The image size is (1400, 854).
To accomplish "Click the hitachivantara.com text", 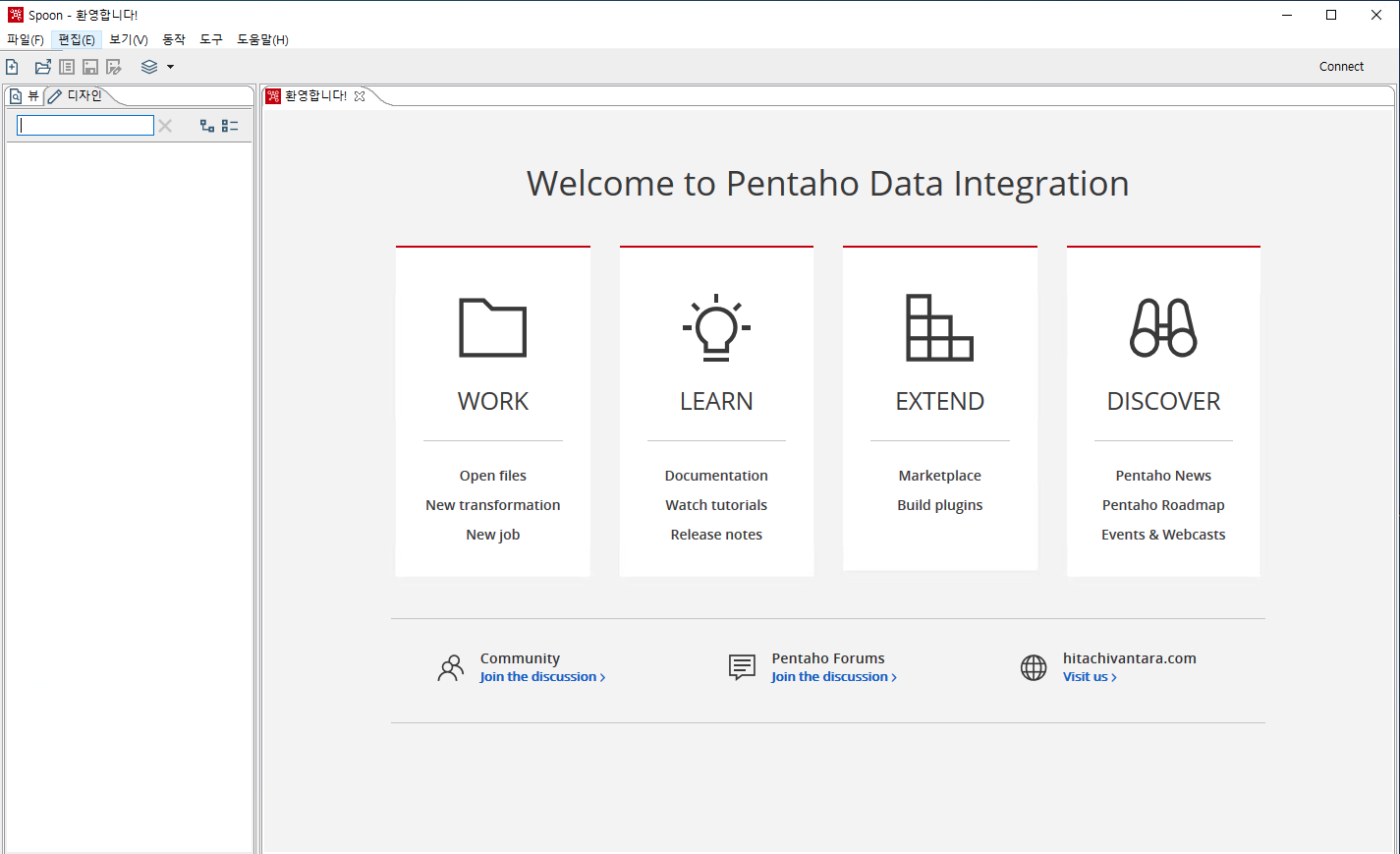I will coord(1129,658).
